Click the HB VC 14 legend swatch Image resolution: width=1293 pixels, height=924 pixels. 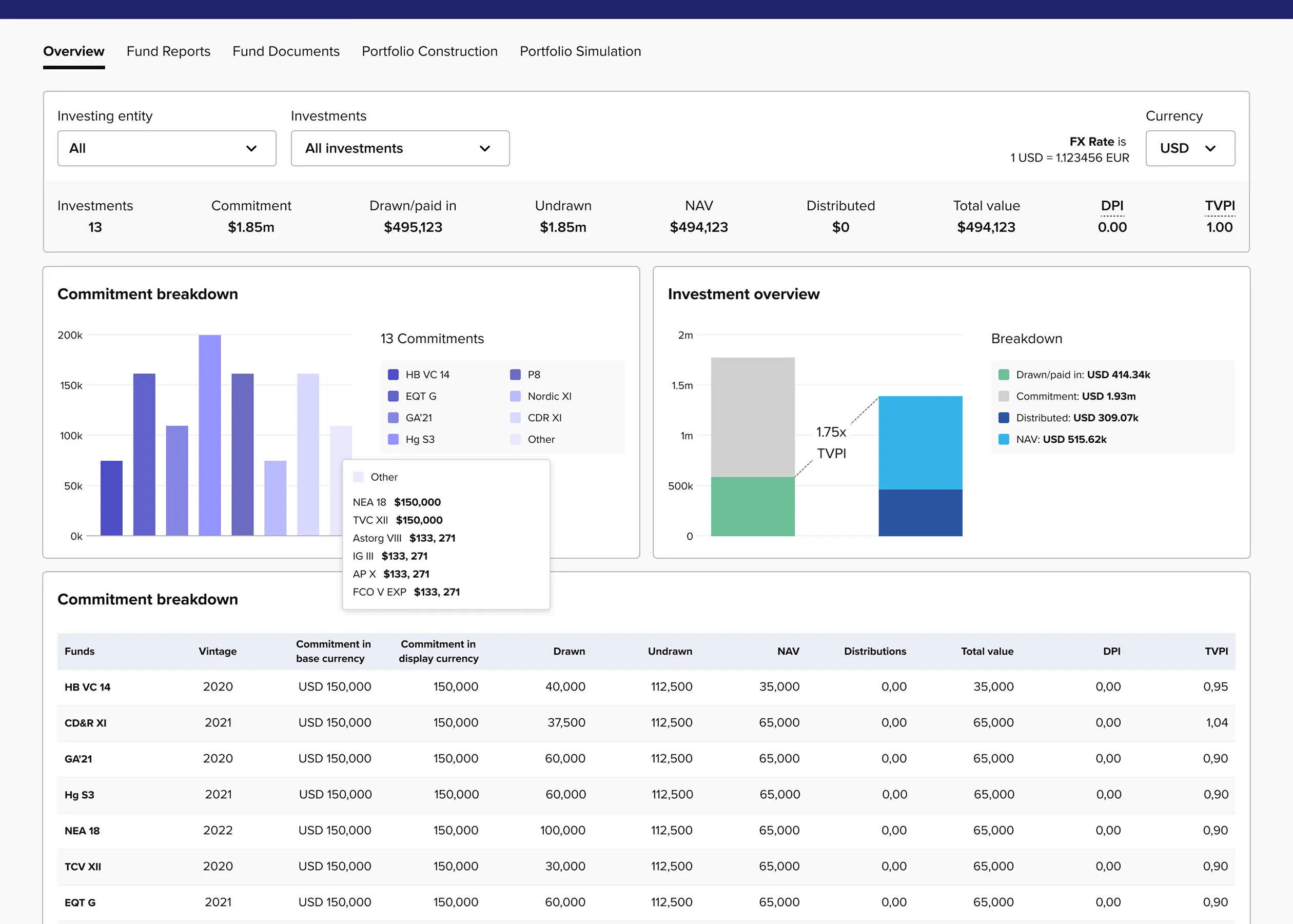point(393,375)
